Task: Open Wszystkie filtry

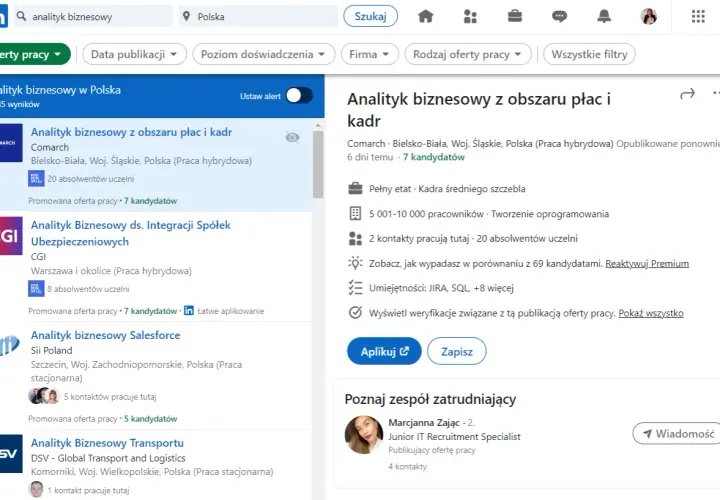Action: (589, 54)
